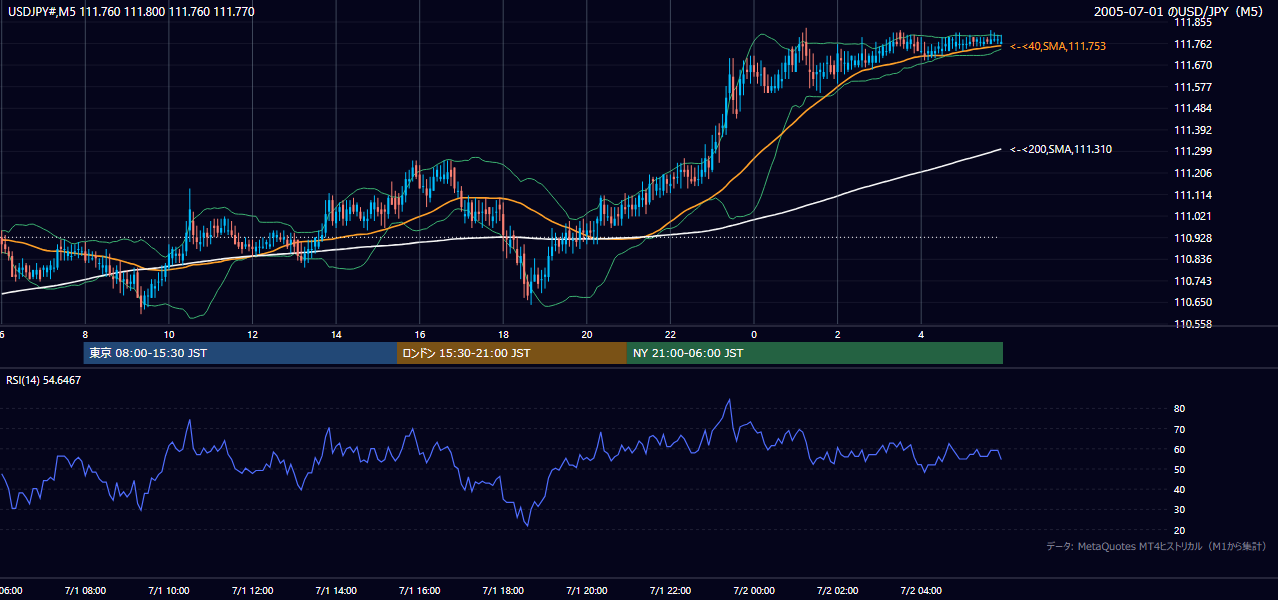The height and width of the screenshot is (600, 1278).
Task: Click the 東京 08:00-15:30 JST session bar
Action: pyautogui.click(x=240, y=353)
